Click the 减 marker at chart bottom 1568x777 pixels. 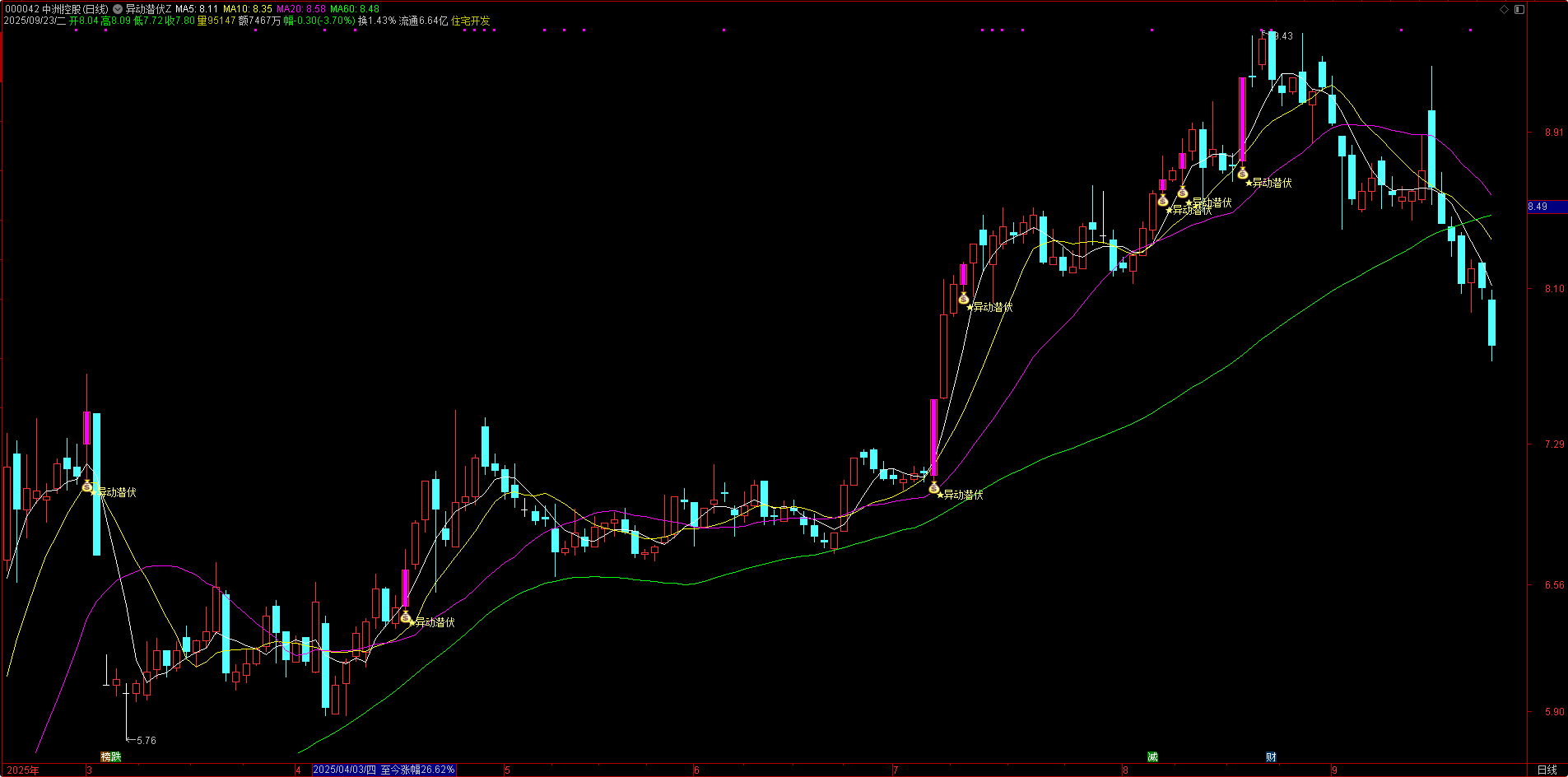click(x=1152, y=757)
